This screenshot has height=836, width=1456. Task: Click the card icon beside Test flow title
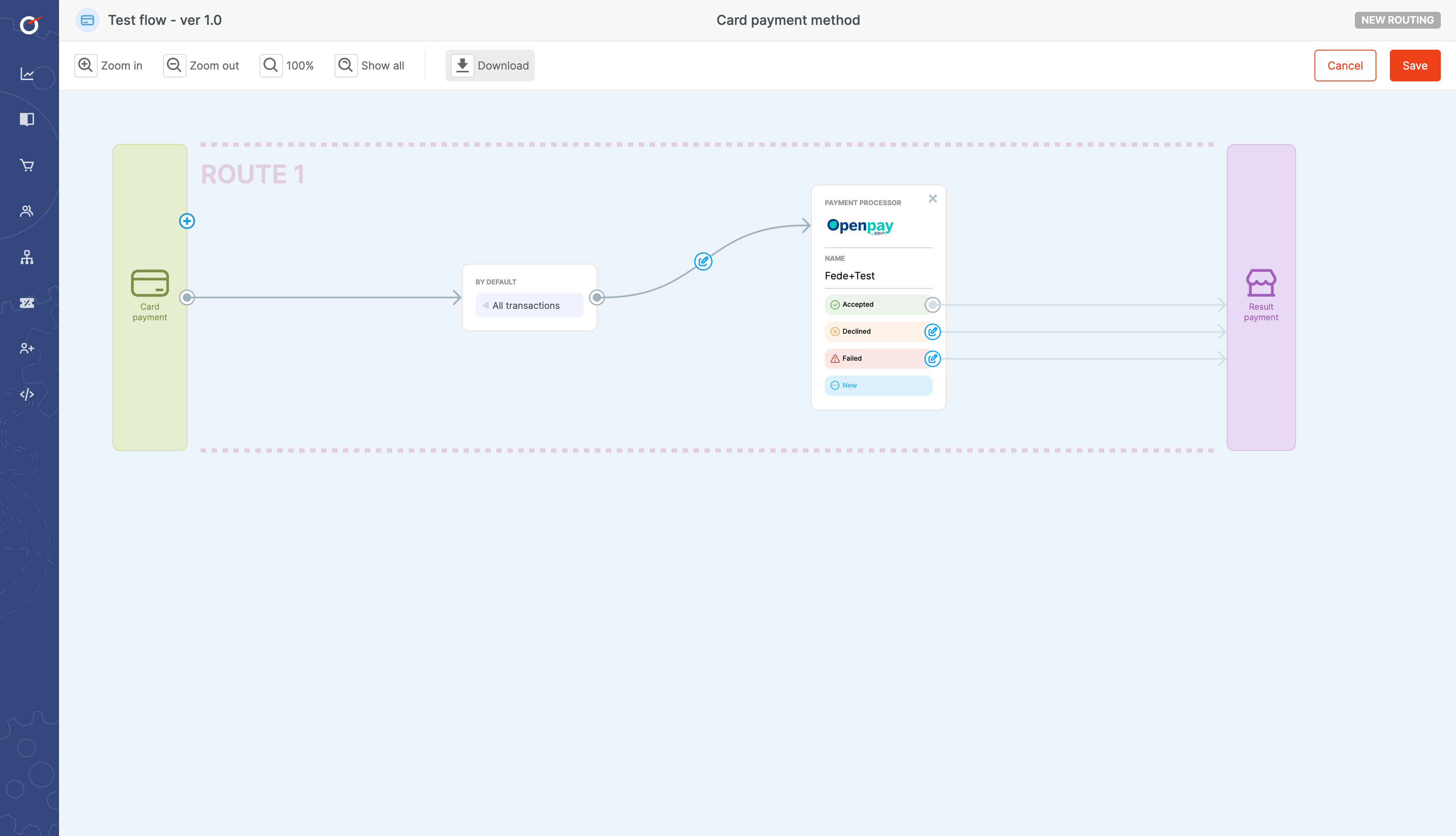click(x=87, y=20)
